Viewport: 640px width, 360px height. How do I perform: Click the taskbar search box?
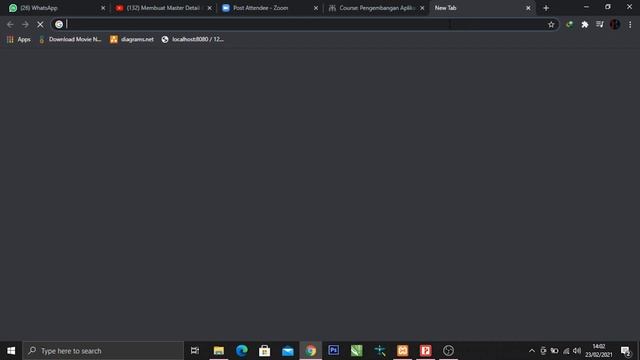click(x=103, y=351)
